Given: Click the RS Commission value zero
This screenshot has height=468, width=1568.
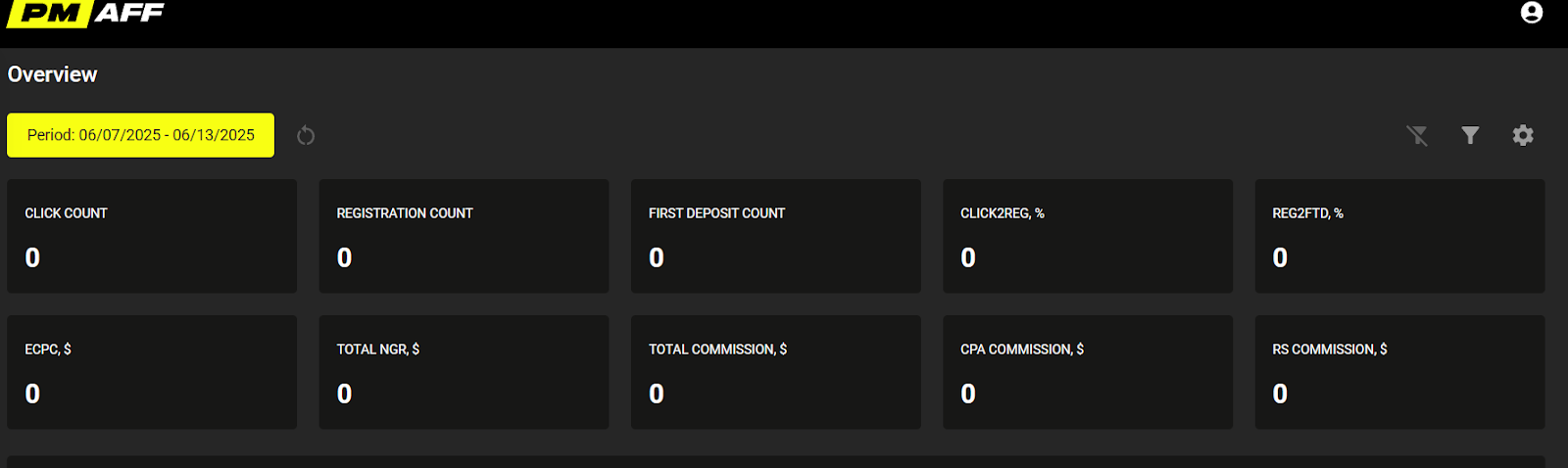Looking at the screenshot, I should click(1280, 394).
